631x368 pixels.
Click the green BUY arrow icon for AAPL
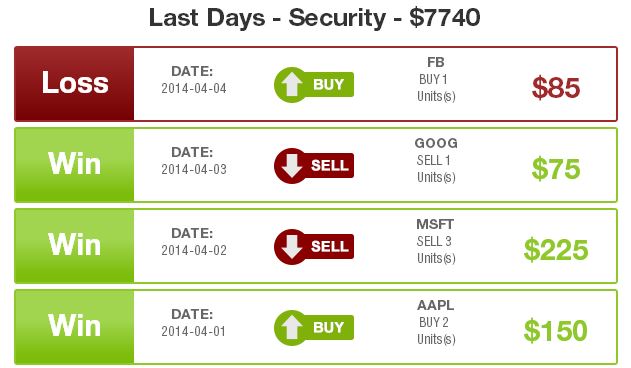[x=314, y=327]
